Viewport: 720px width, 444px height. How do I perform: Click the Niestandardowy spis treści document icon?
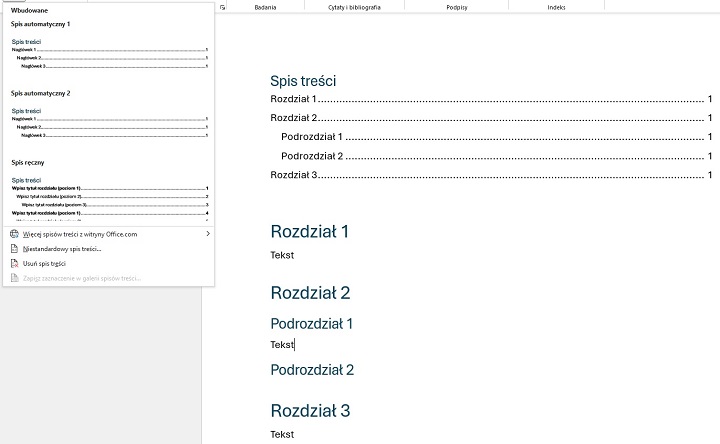click(x=14, y=248)
